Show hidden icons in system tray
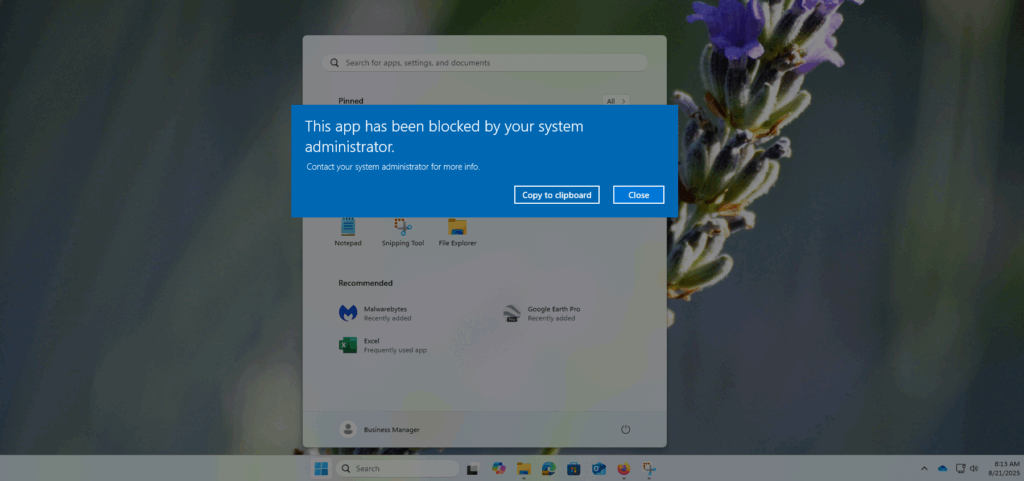Viewport: 1024px width, 481px height. pos(924,468)
